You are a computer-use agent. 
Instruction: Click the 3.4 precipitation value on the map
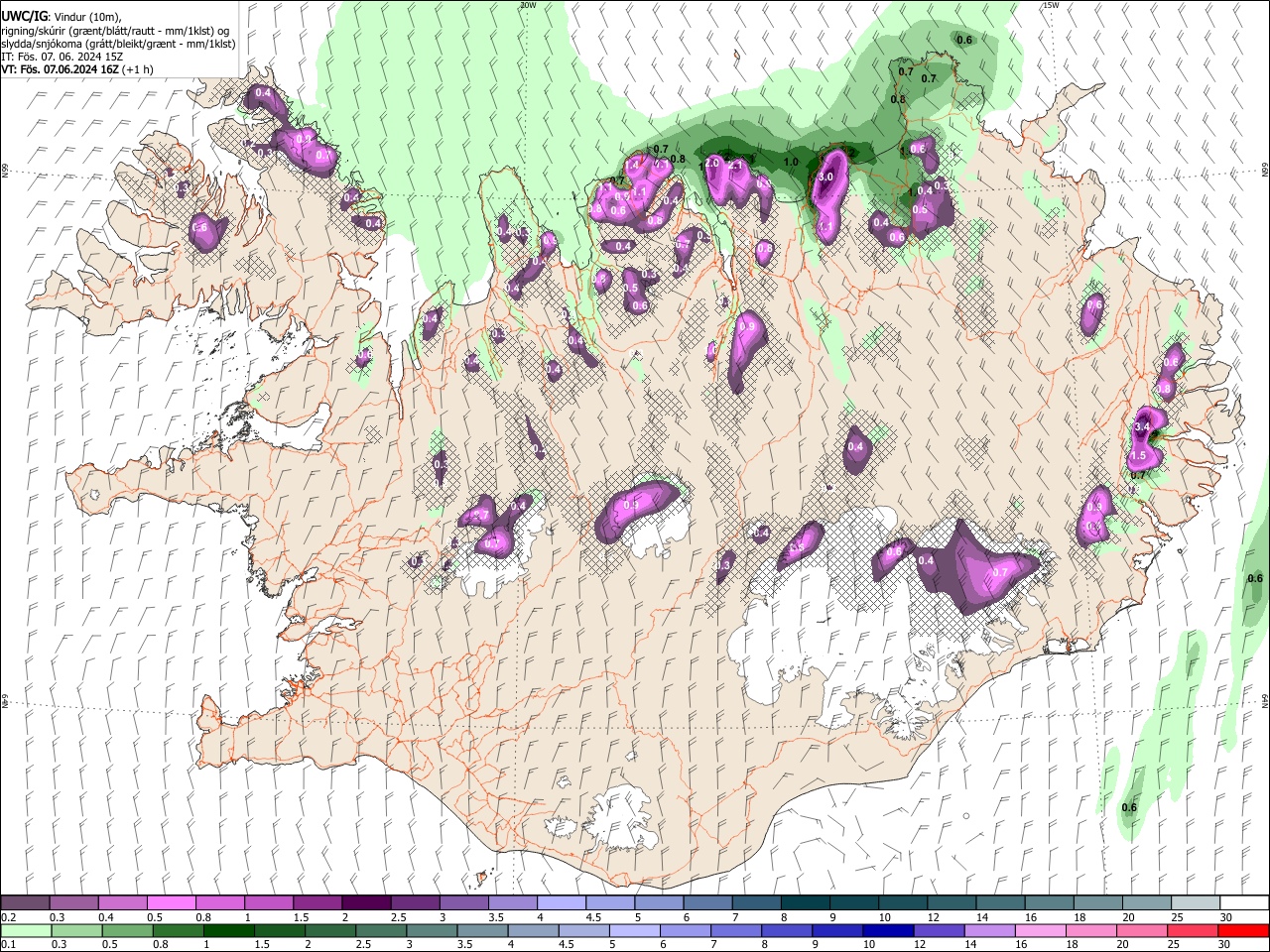1141,426
